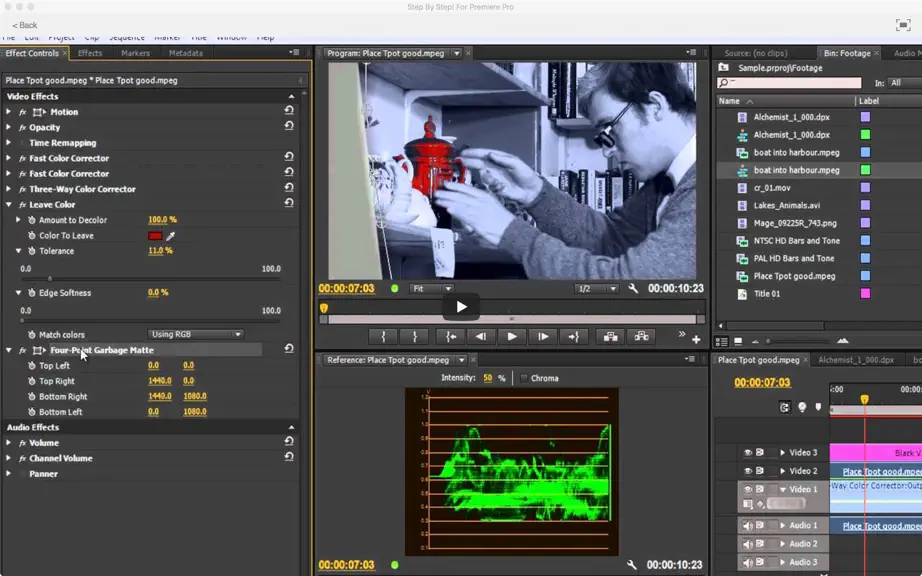Click in the Footage bin search field

pos(789,83)
